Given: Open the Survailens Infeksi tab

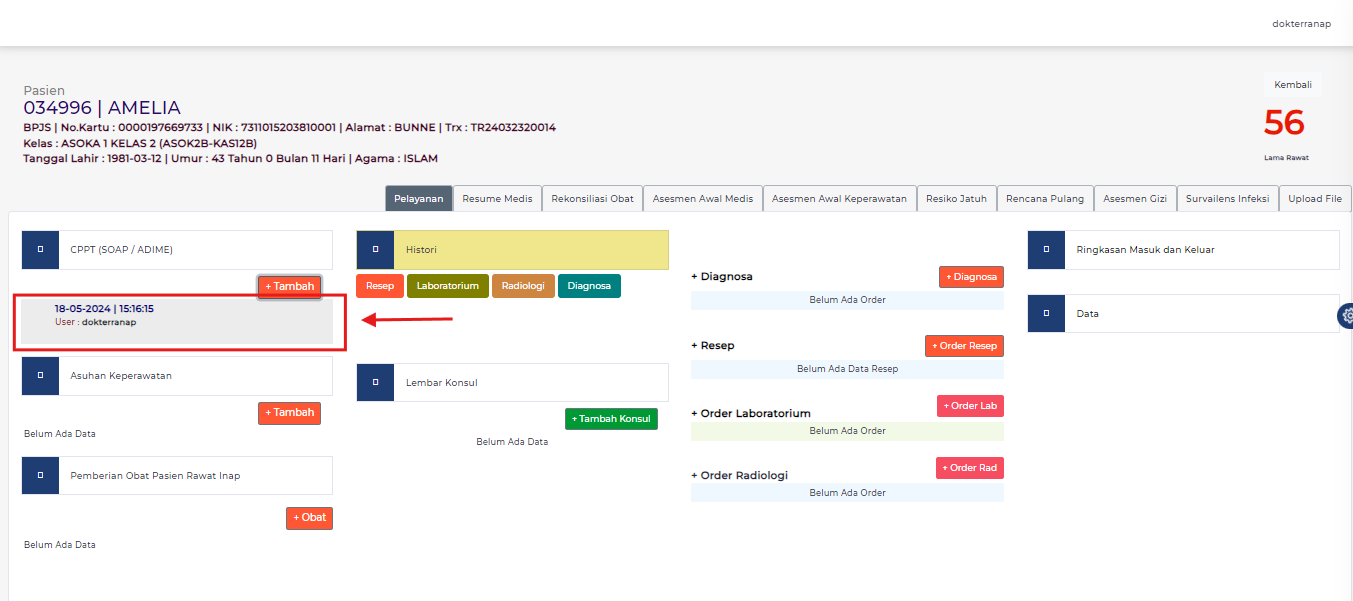Looking at the screenshot, I should tap(1227, 198).
